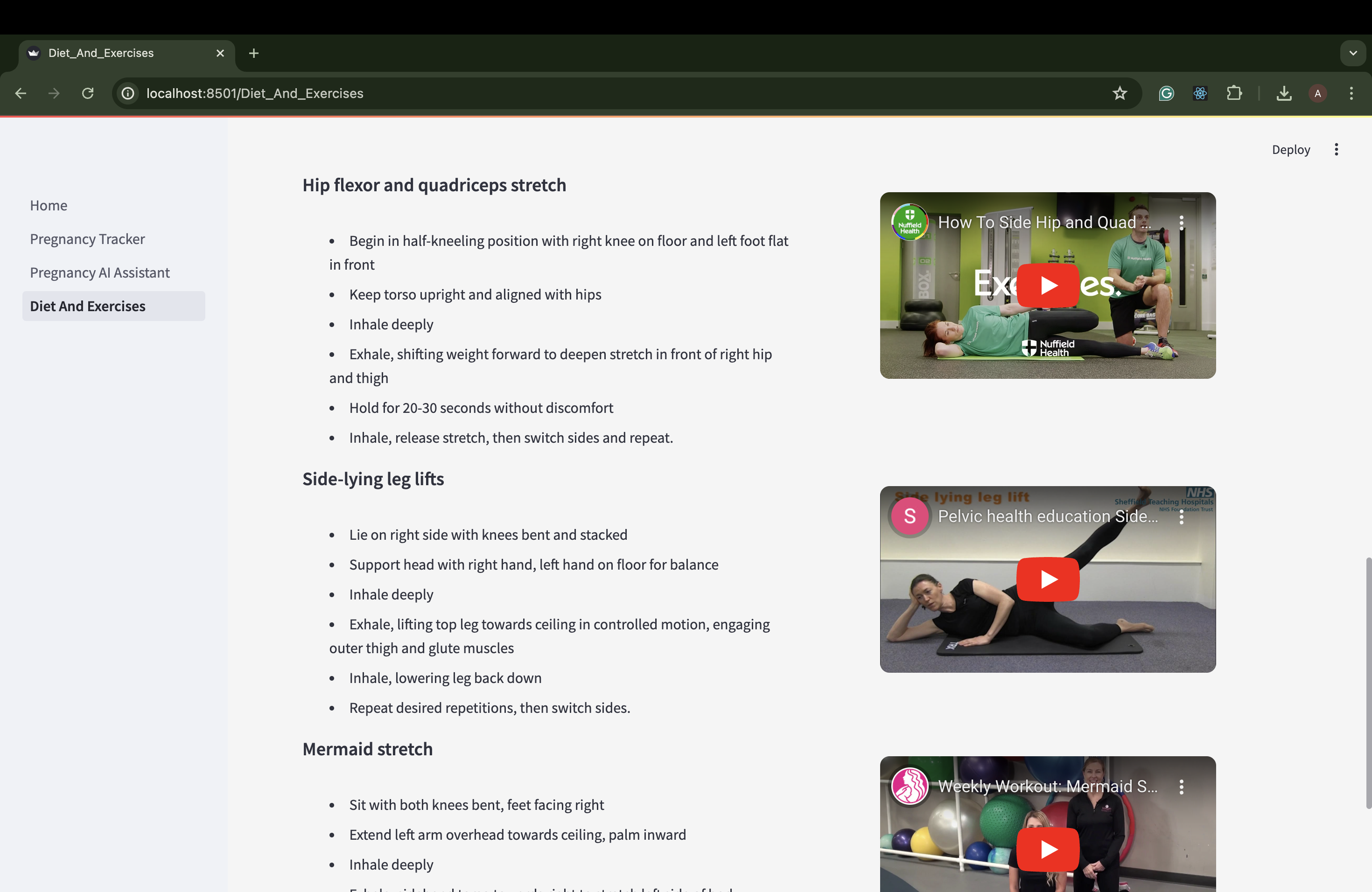Screen dimensions: 1372x892
Task: Open more options on the Pelvic health video
Action: [x=1181, y=517]
